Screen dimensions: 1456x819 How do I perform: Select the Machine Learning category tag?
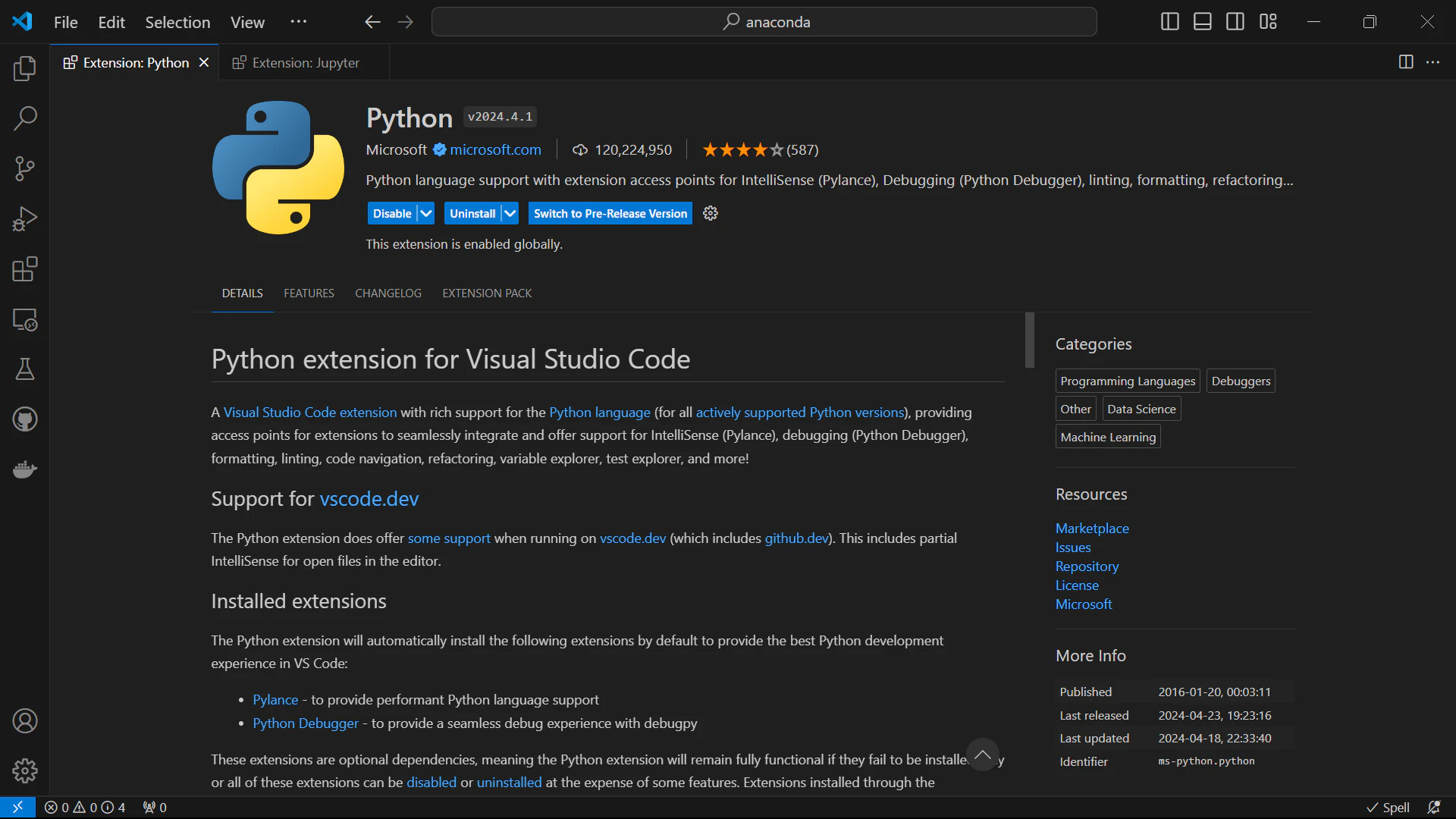point(1108,438)
